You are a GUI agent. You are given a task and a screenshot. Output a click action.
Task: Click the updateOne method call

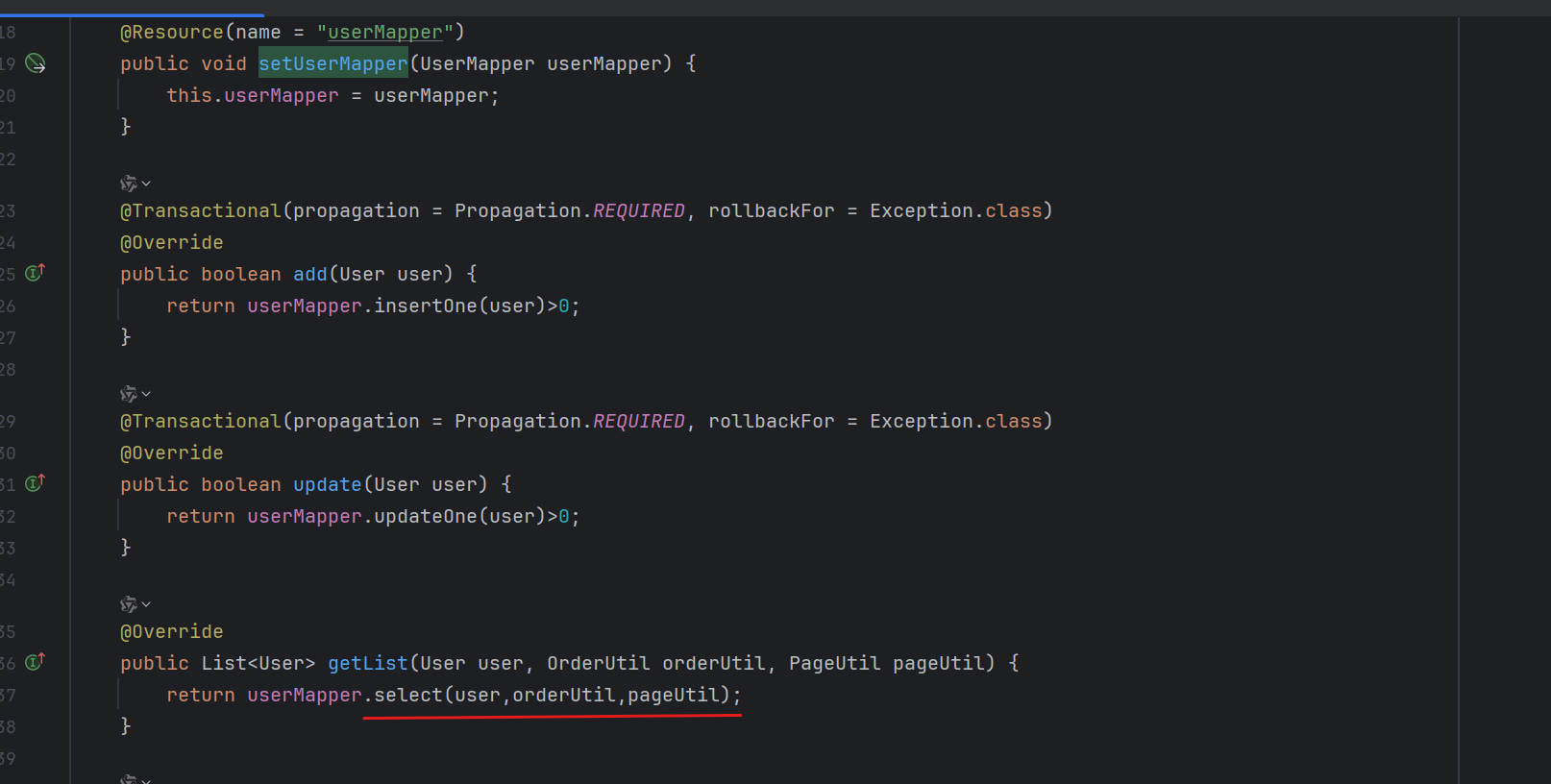425,516
